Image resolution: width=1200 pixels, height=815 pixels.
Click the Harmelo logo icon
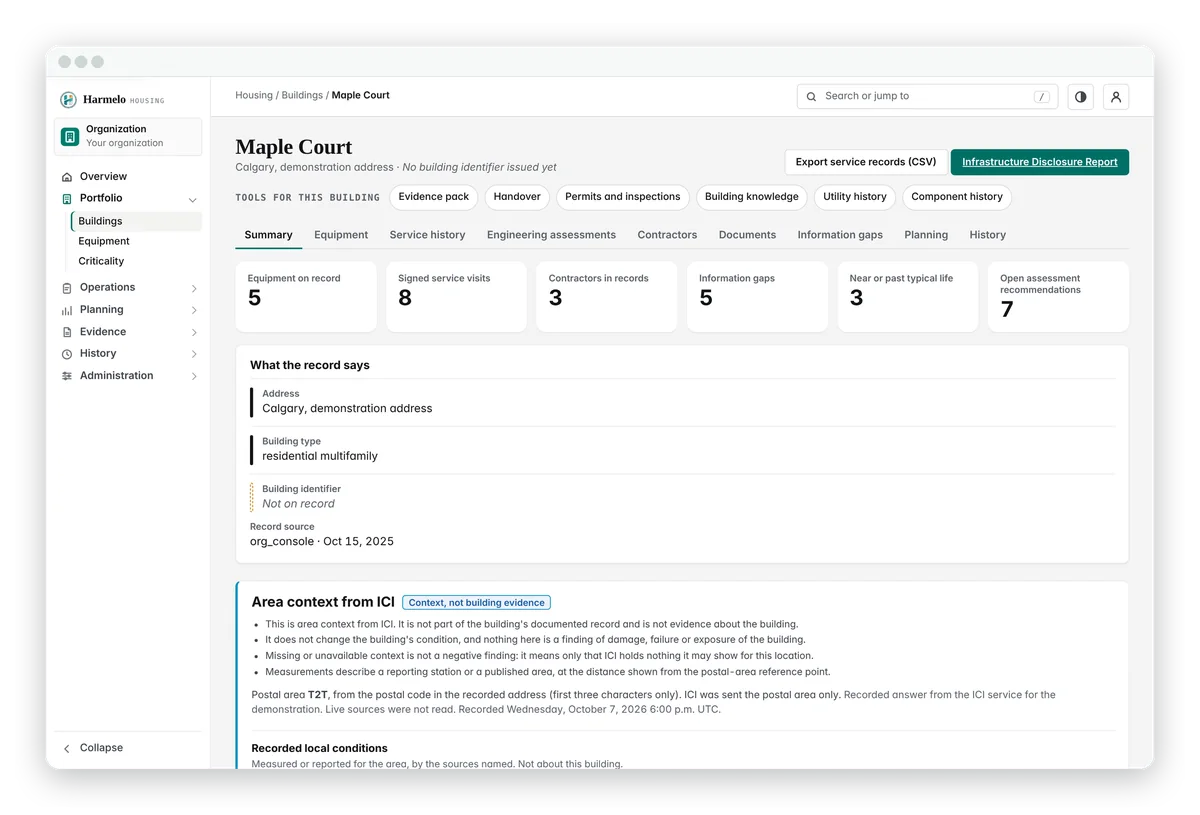68,100
